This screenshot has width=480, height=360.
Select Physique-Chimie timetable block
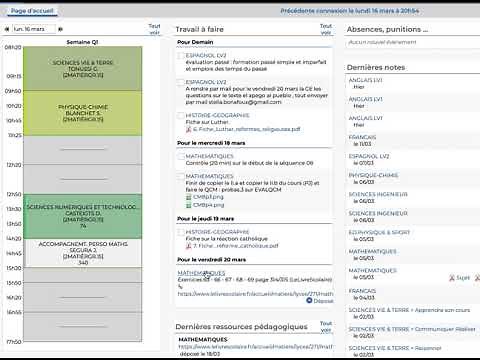(83, 113)
